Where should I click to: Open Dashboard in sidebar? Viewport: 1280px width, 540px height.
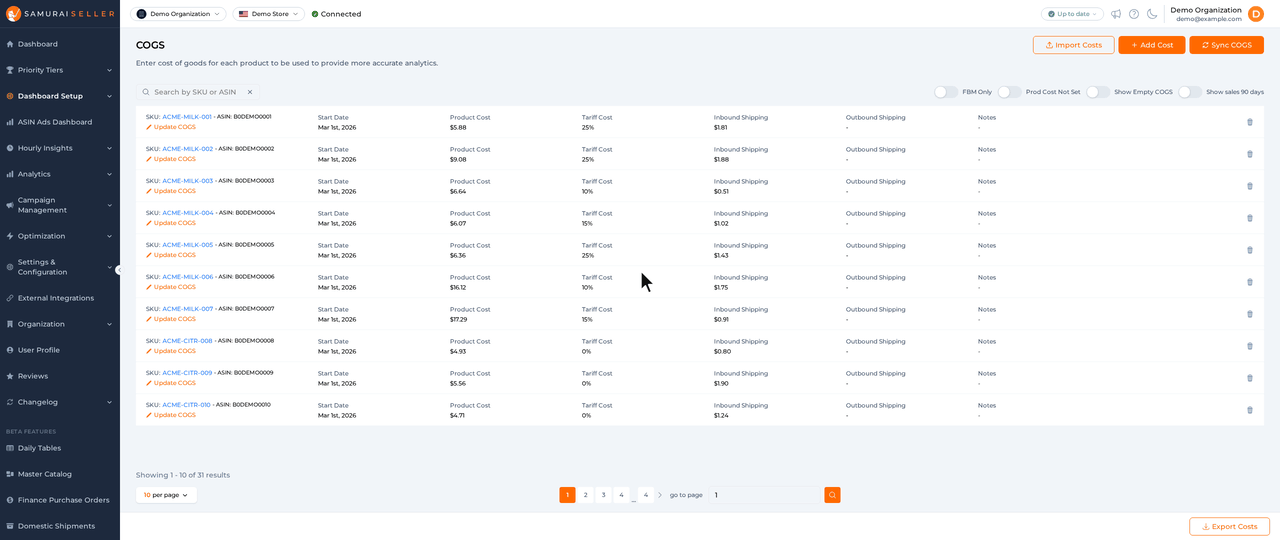pos(60,44)
